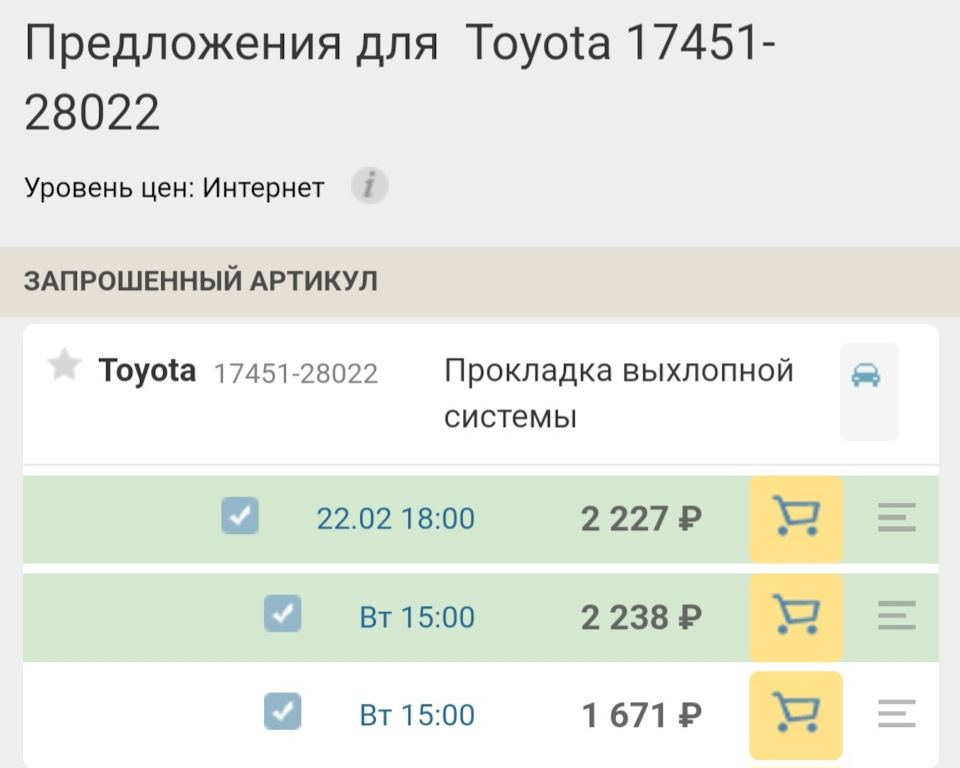Toggle the checkbox for the 1 671 ₽ offer
This screenshot has width=960, height=768.
point(282,711)
